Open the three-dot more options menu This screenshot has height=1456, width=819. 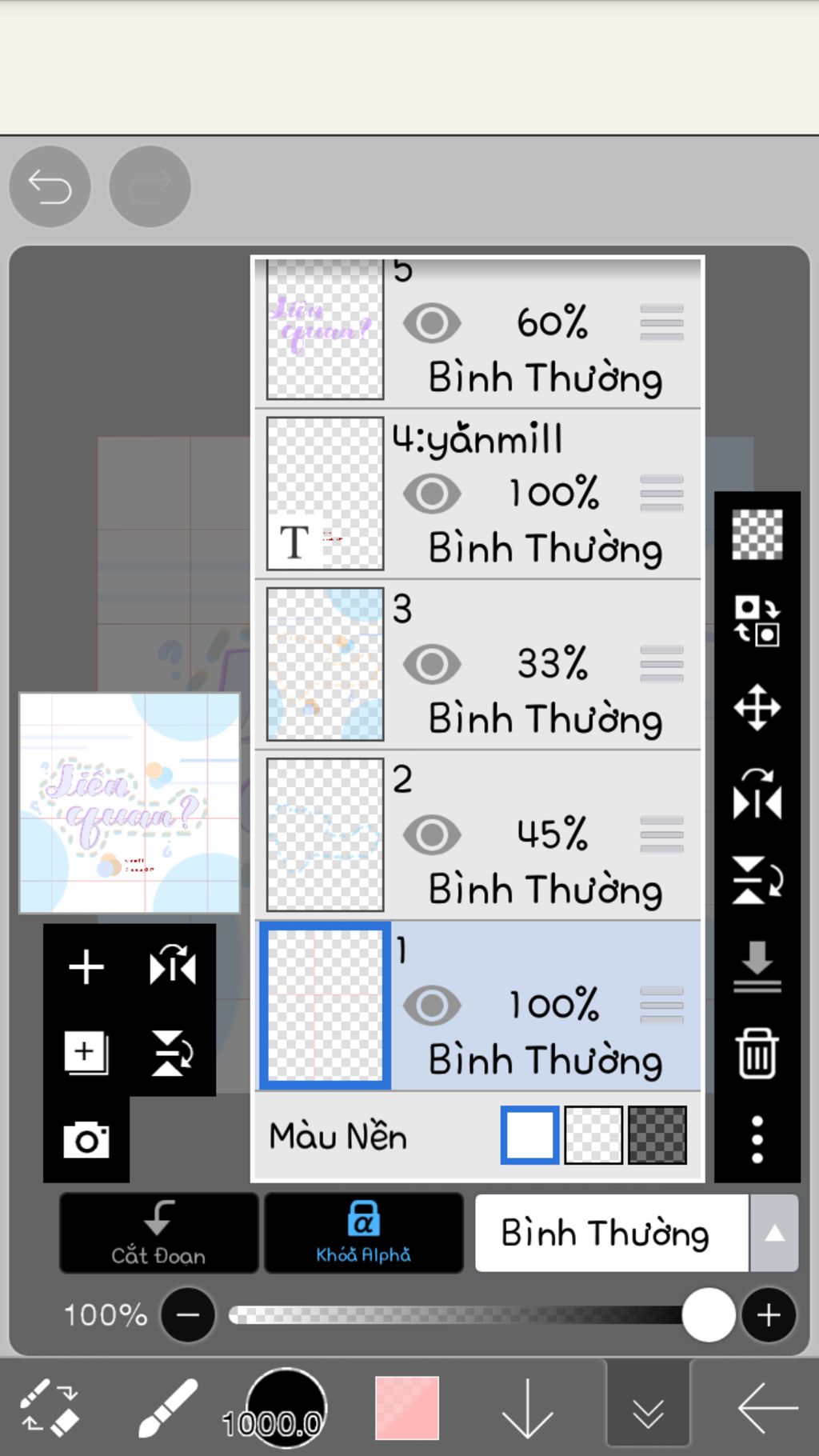pos(757,1139)
